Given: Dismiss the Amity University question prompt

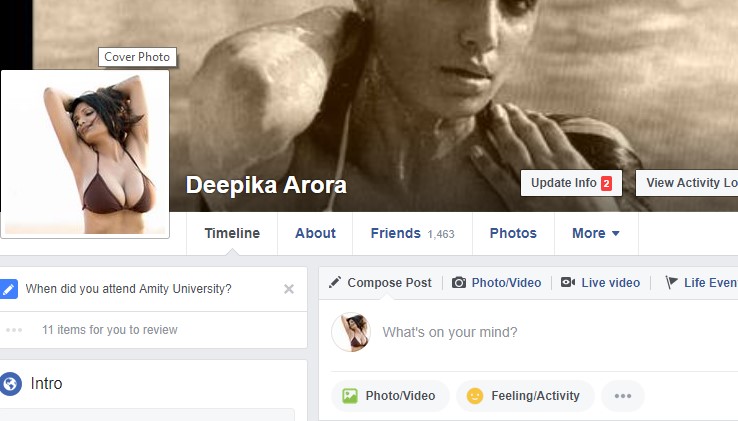Looking at the screenshot, I should point(289,289).
